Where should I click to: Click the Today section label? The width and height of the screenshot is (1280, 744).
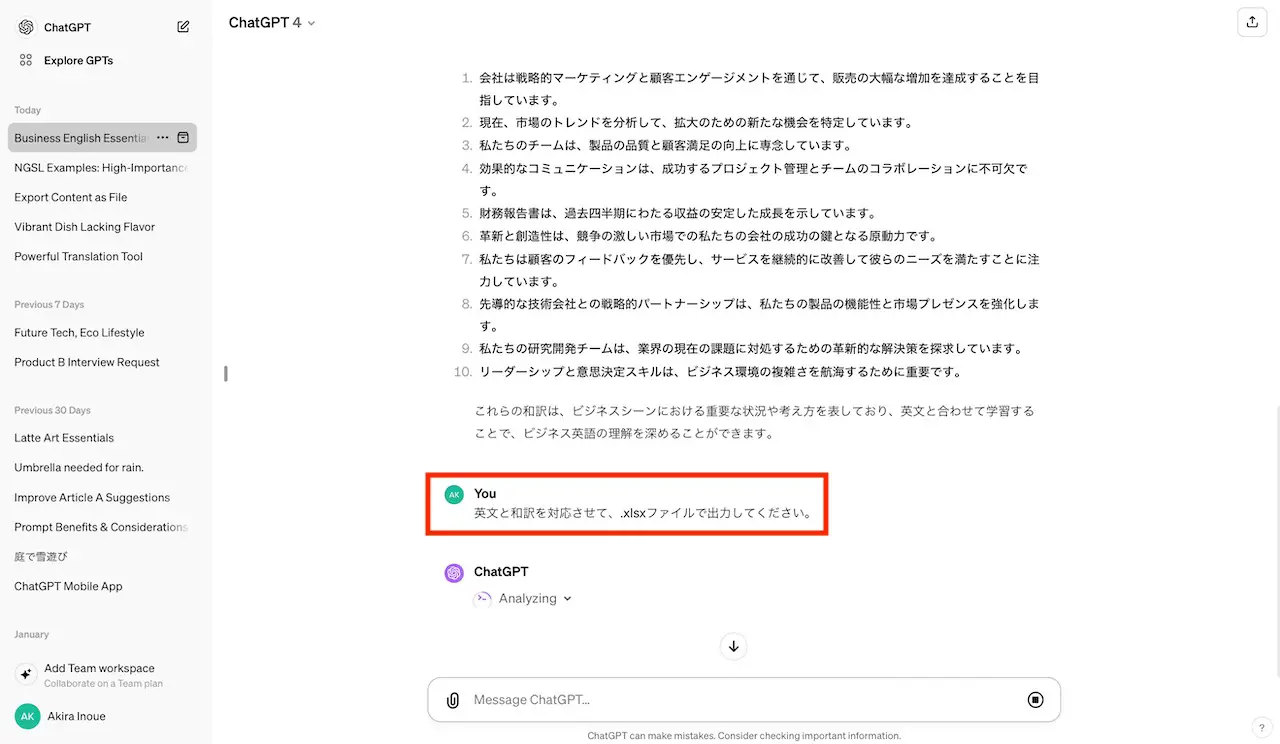pyautogui.click(x=28, y=110)
